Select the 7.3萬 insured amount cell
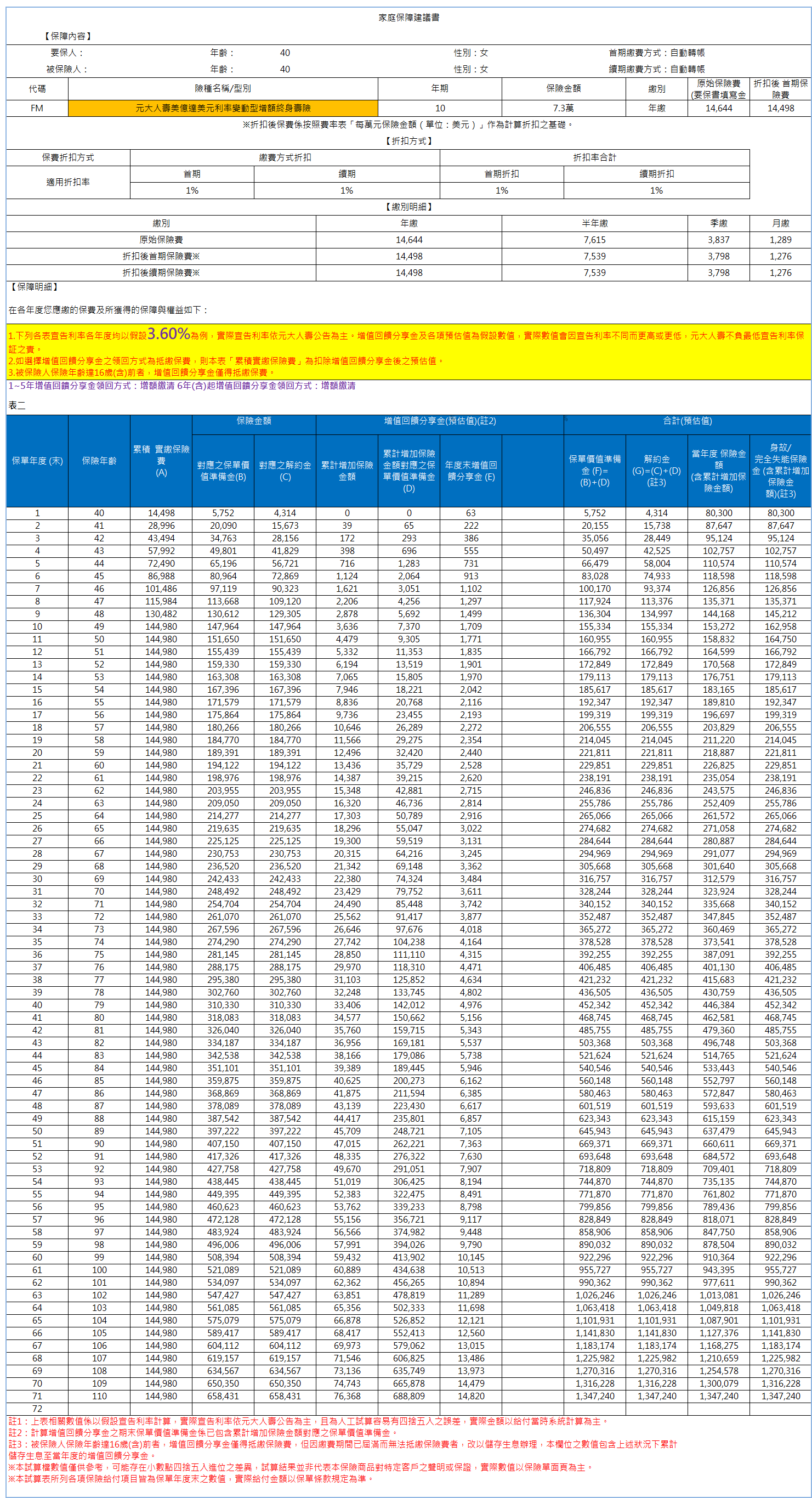Viewport: 812px width, 1498px height. pos(564,108)
